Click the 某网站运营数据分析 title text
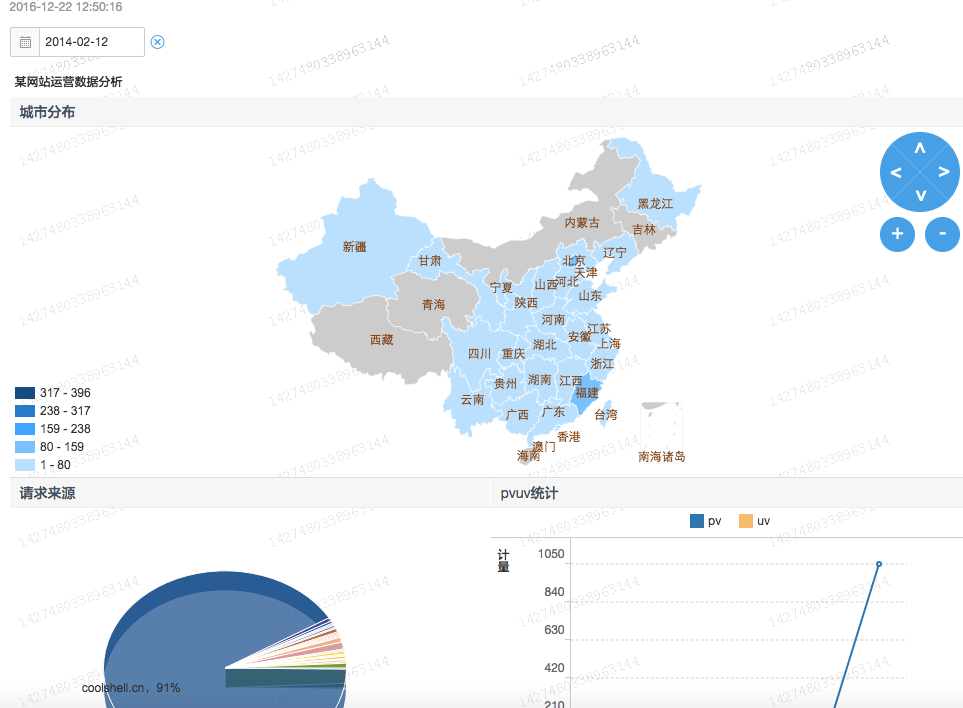963x708 pixels. click(68, 82)
